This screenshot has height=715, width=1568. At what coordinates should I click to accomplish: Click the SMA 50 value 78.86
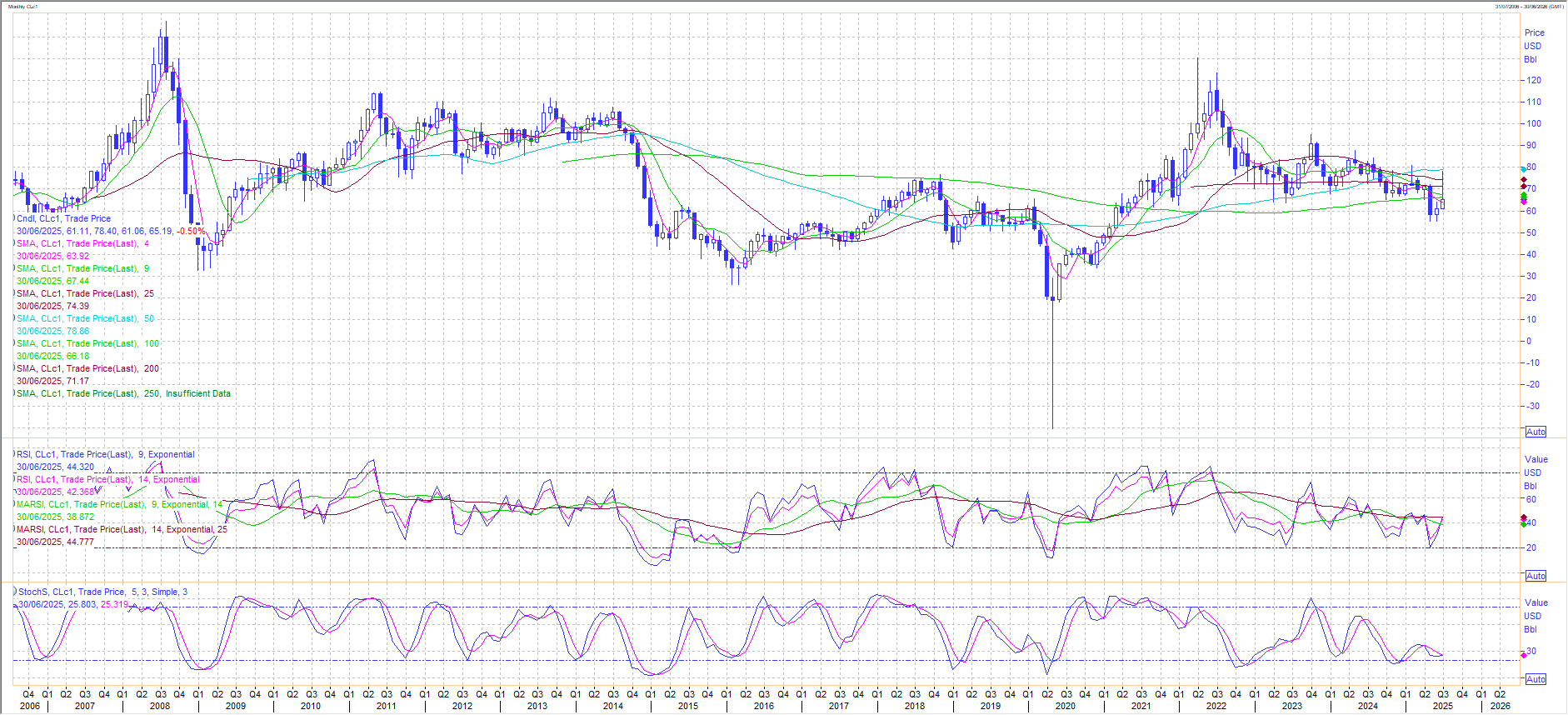click(x=77, y=331)
